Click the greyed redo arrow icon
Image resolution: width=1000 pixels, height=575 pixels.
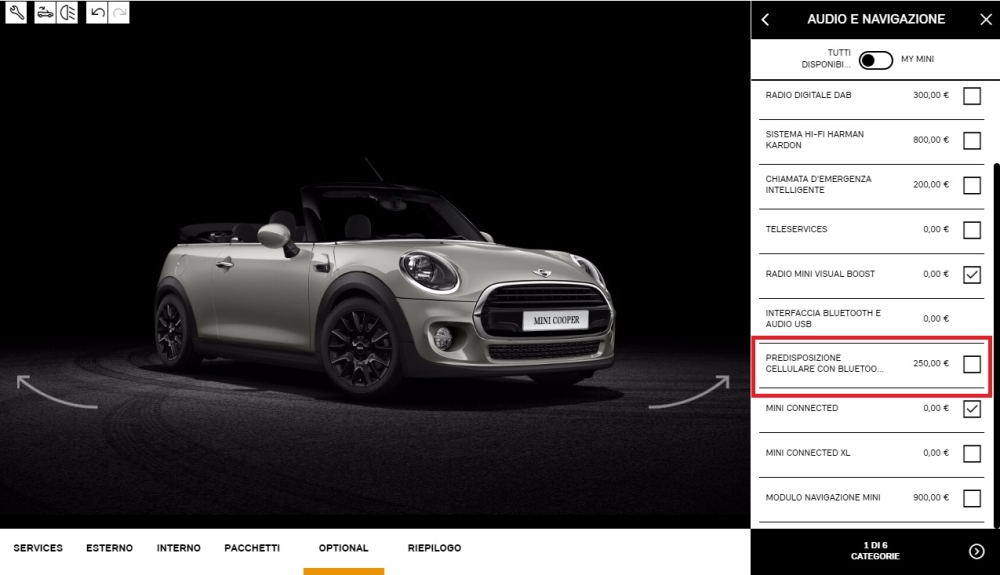[119, 13]
